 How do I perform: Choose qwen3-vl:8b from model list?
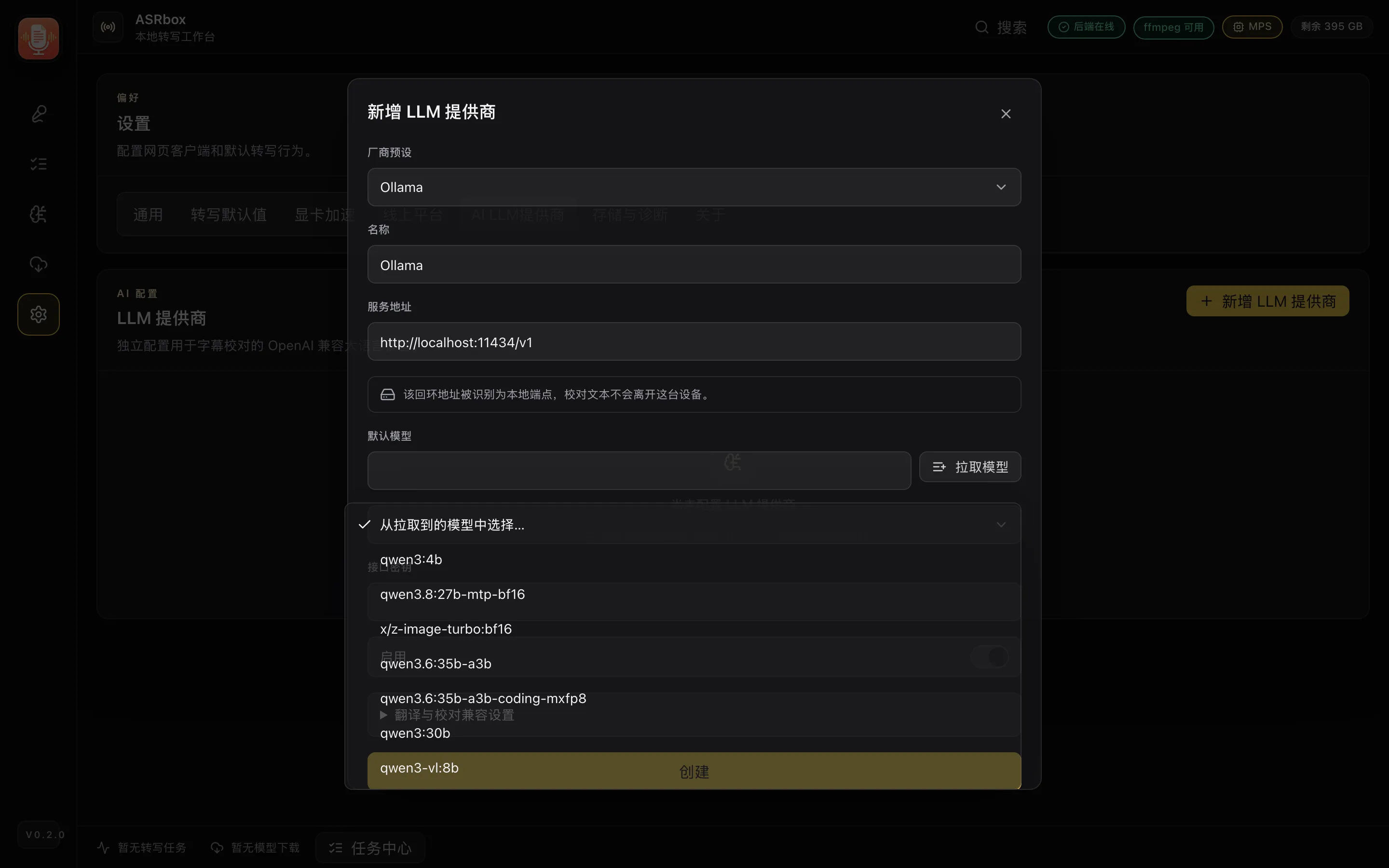(x=682, y=768)
